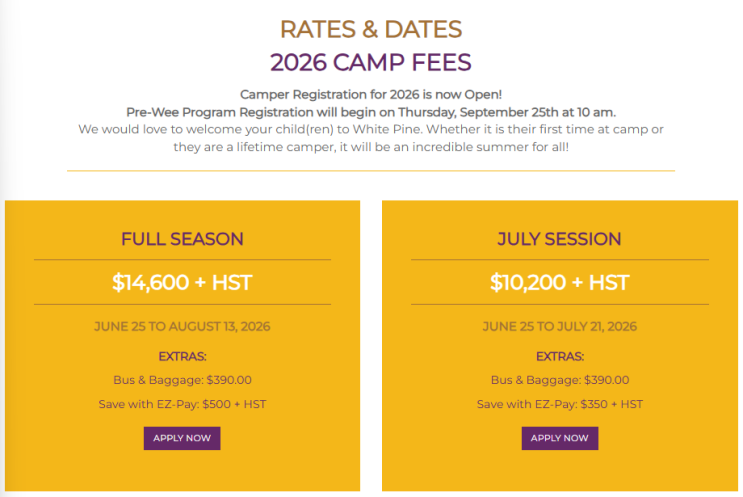743x497 pixels.
Task: Select the 2026 CAMP FEES title
Action: (x=370, y=62)
